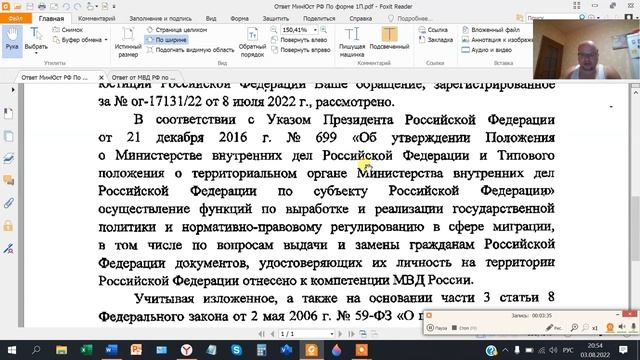Open the security lock panel
Screen dimensions: 640x360
tap(9, 225)
